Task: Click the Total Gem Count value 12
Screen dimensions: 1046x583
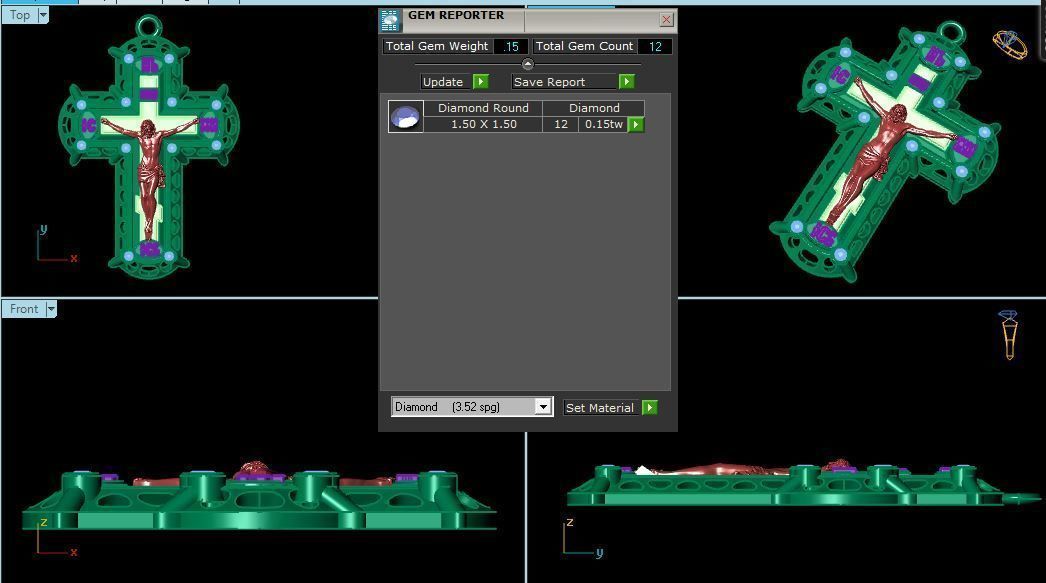Action: [655, 46]
